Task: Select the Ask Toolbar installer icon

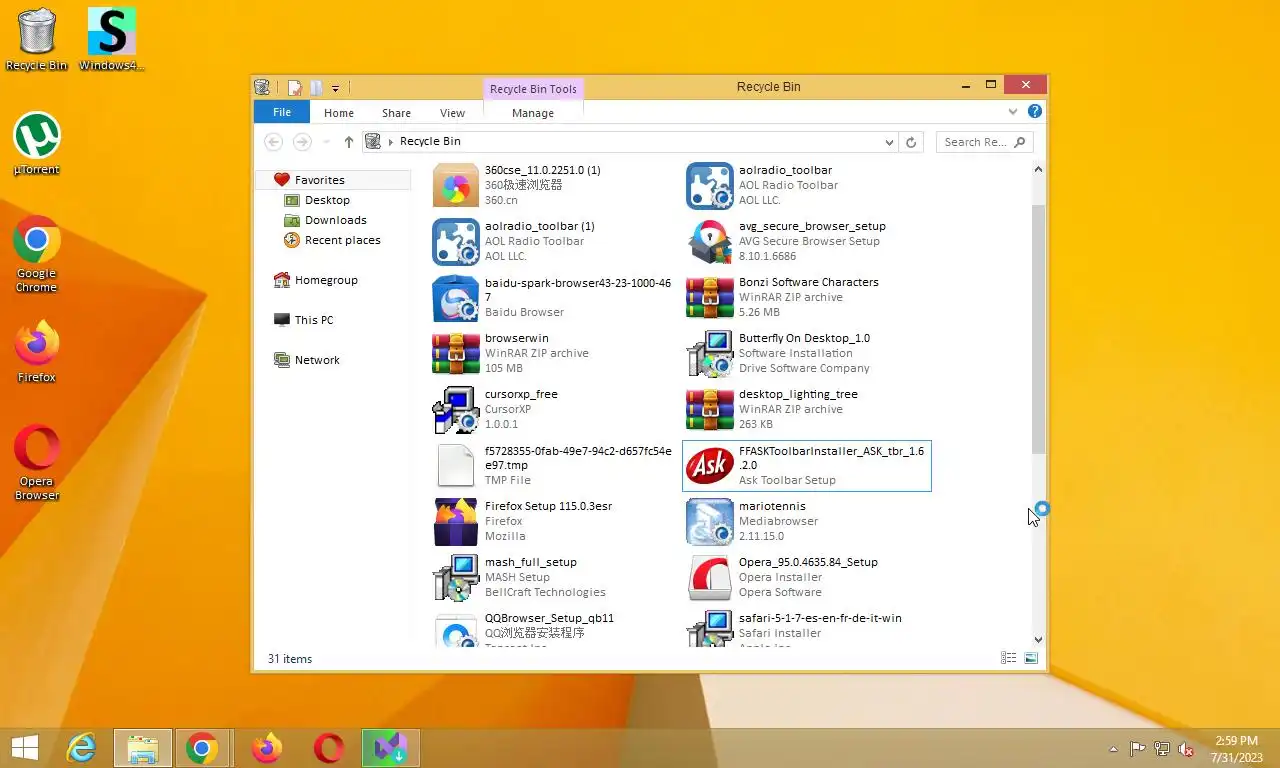Action: (x=710, y=466)
